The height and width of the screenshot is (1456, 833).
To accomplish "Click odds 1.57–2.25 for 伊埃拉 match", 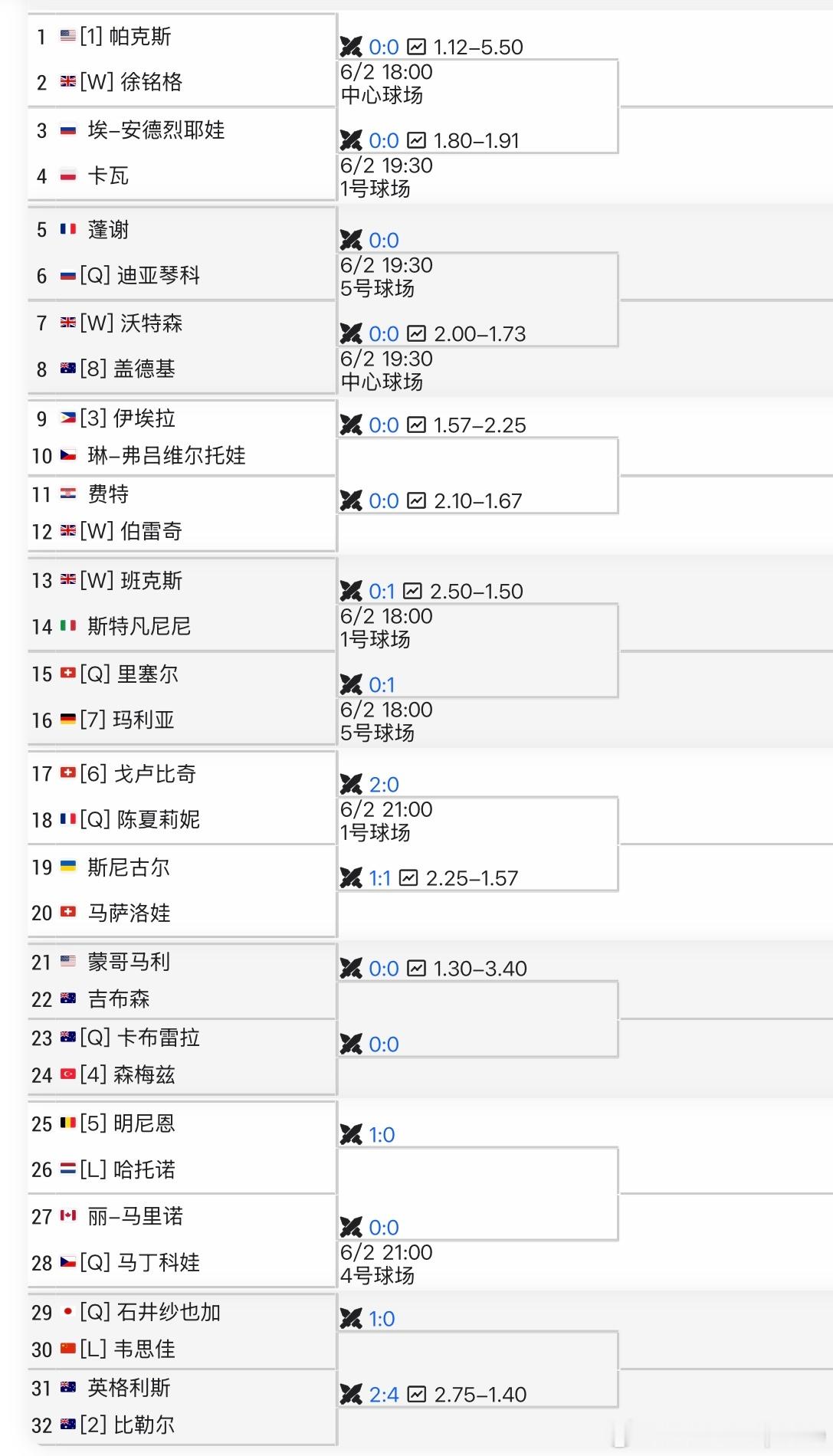I will point(480,425).
